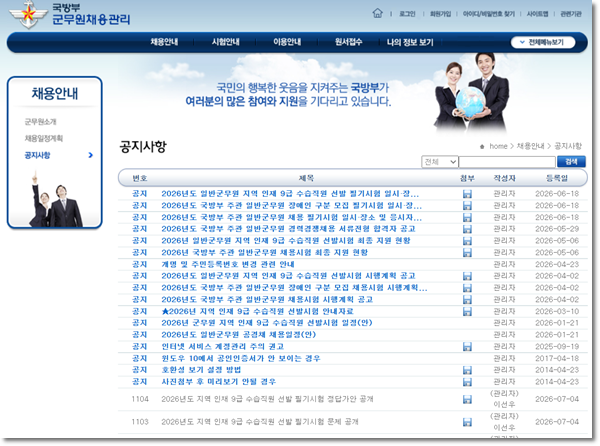This screenshot has width=600, height=446.
Task: Download attachment for 사진첨부 후 미리보기 안될 경우
Action: tap(467, 382)
